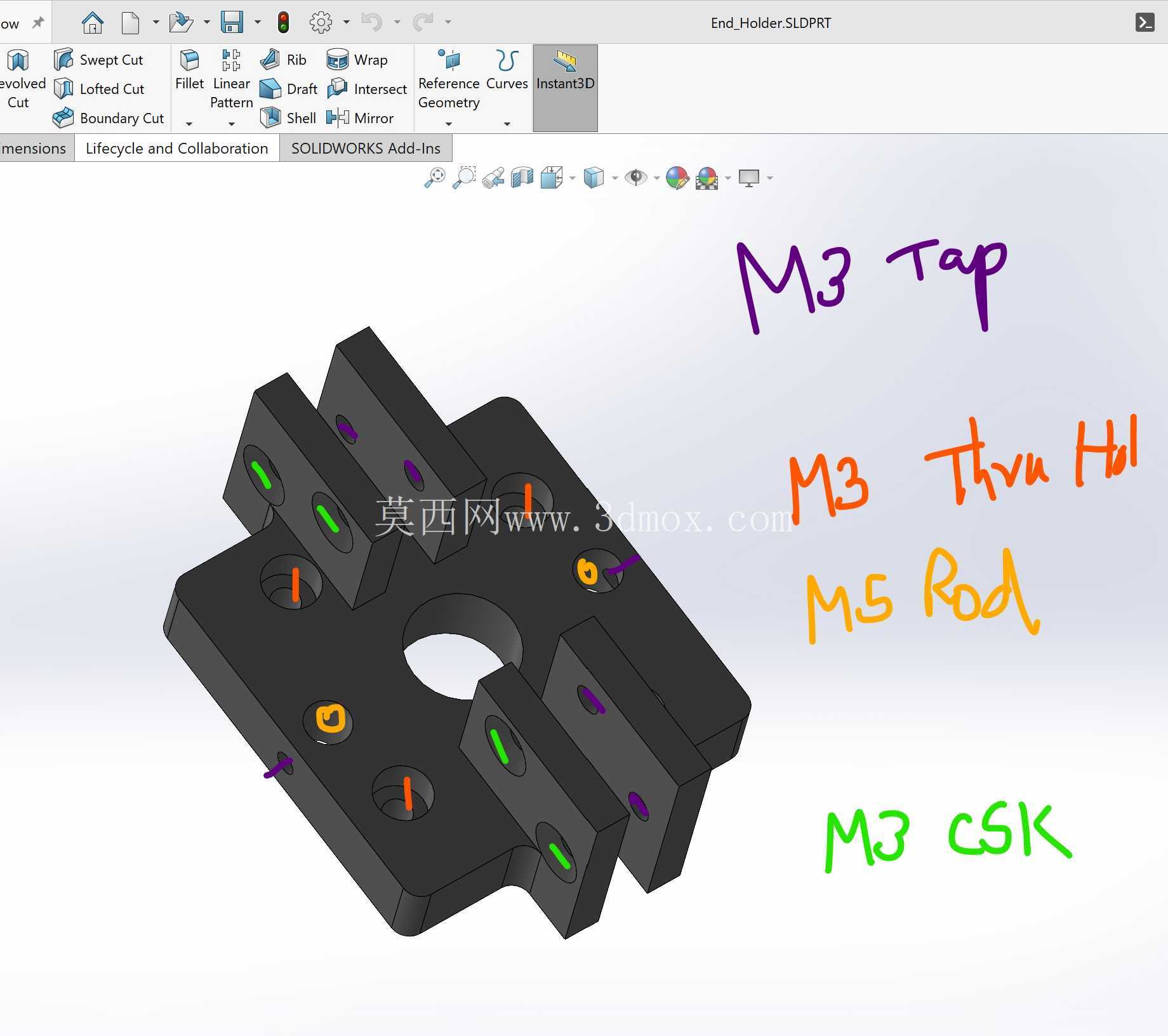Select the Swept Cut tool
This screenshot has width=1168, height=1036.
[98, 60]
